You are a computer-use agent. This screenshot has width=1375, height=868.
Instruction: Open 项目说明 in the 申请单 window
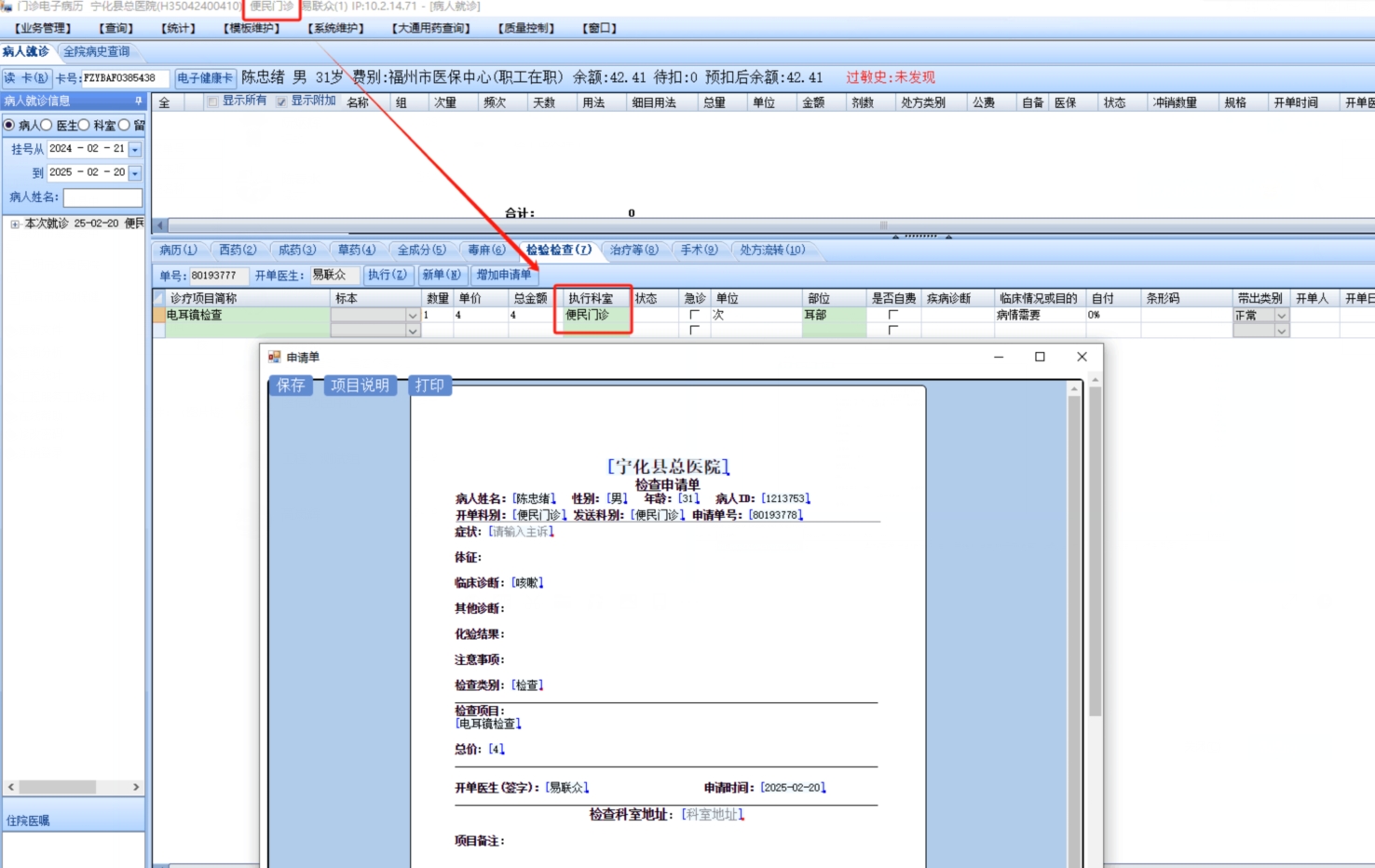point(360,386)
